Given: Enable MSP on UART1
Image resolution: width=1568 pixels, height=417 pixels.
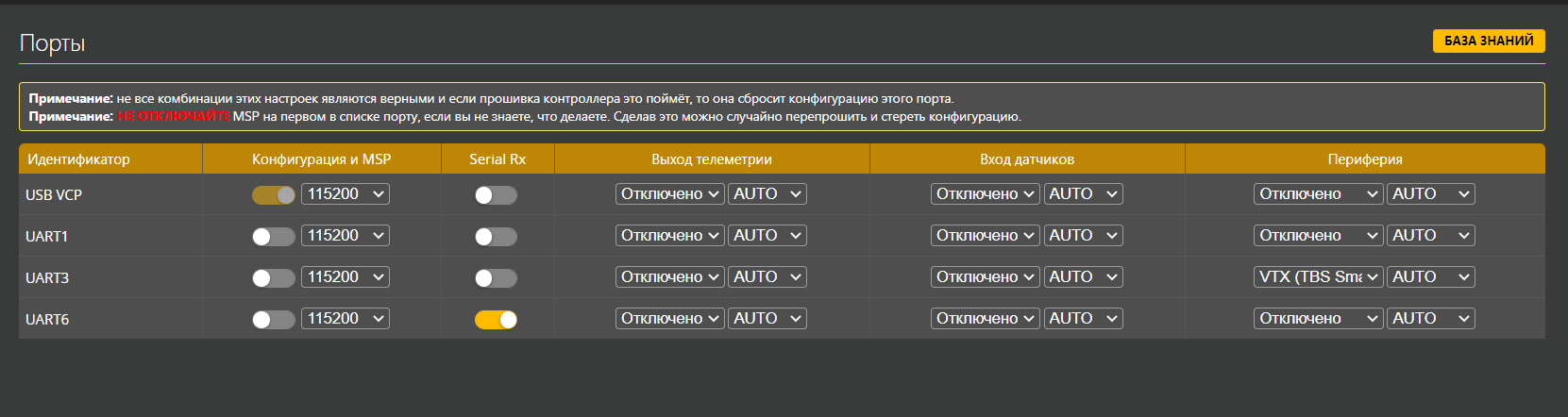Looking at the screenshot, I should click(273, 237).
